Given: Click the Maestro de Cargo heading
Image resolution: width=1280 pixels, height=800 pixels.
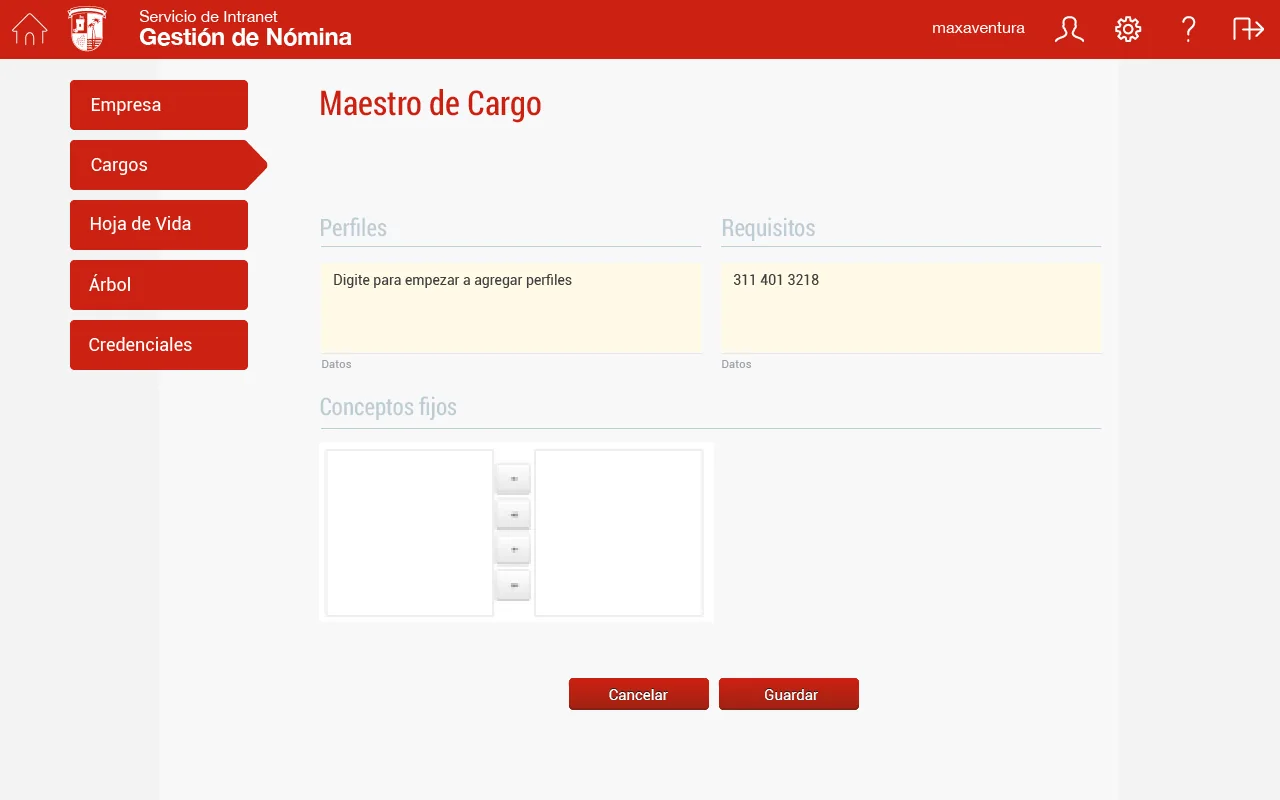Looking at the screenshot, I should coord(430,104).
